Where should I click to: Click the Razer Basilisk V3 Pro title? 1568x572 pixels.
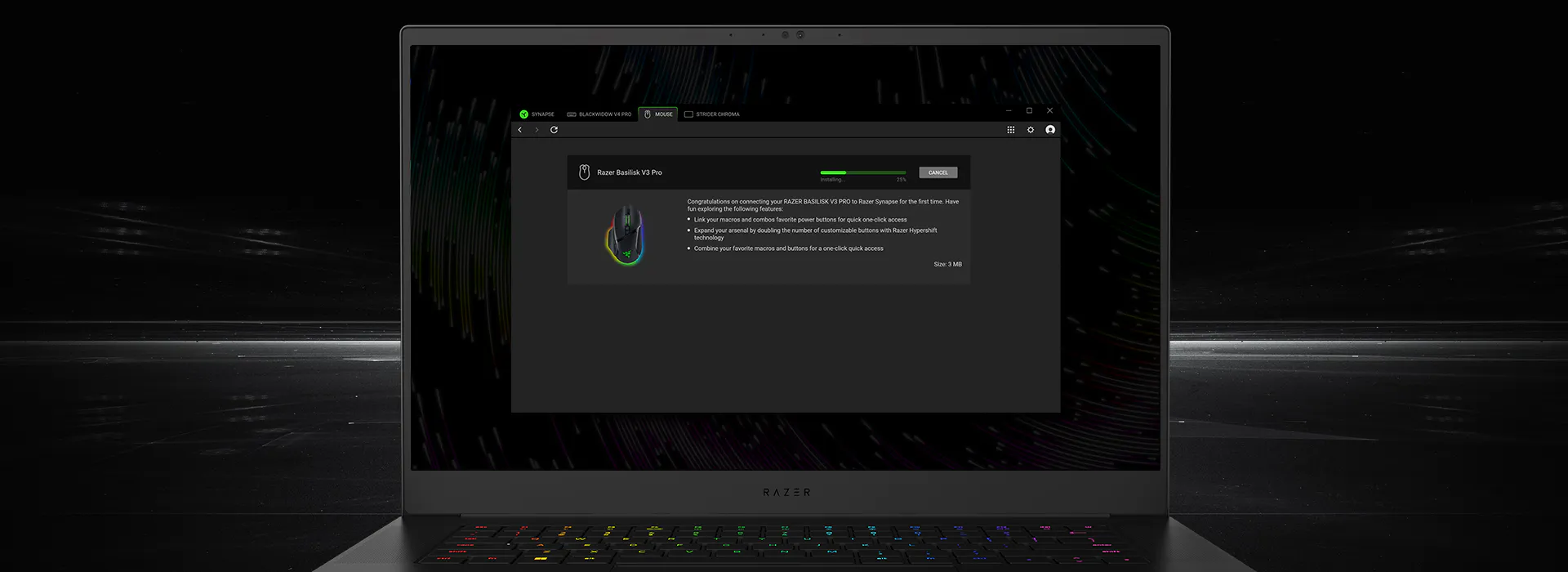(630, 172)
